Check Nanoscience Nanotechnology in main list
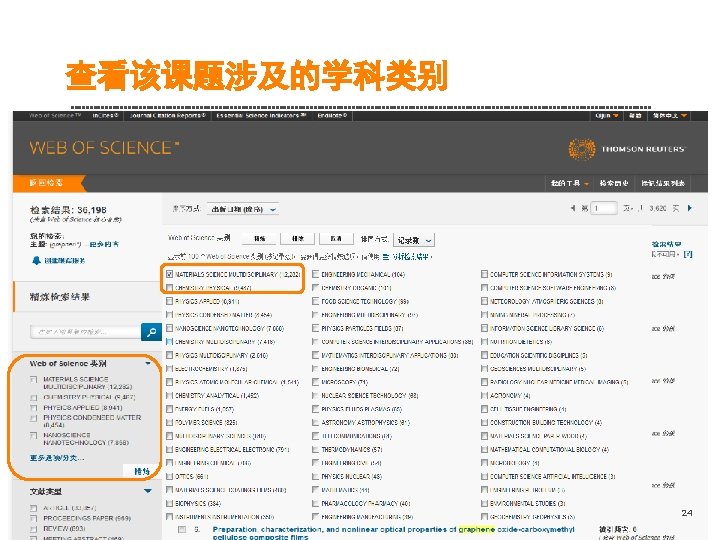 [169, 328]
